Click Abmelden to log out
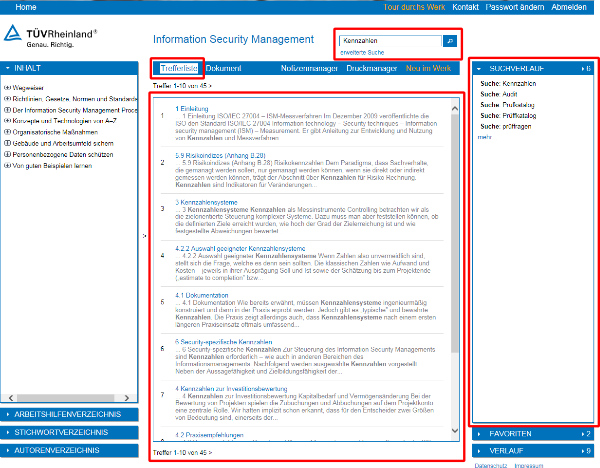 (x=569, y=7)
